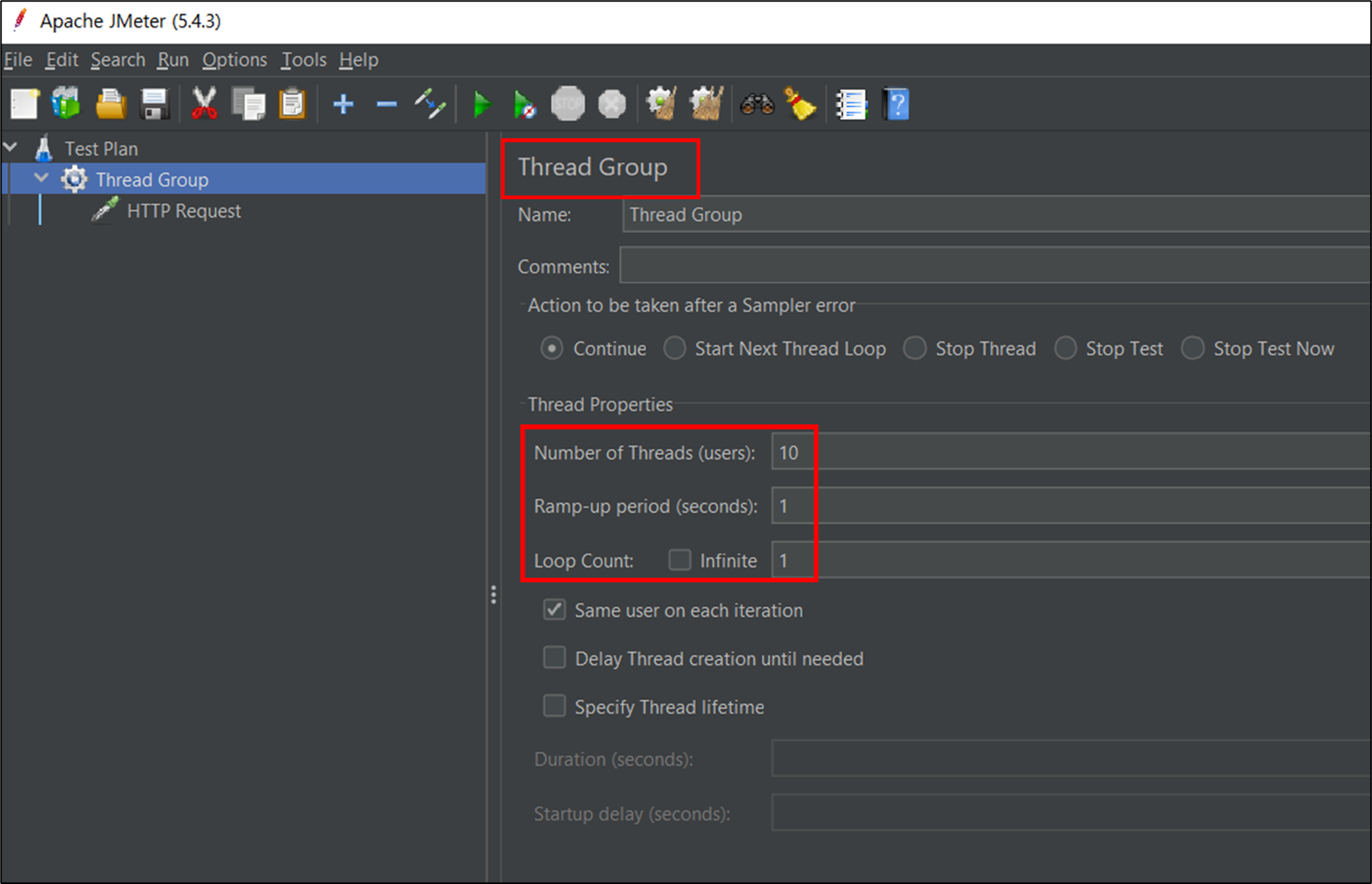Click the Startup delay field
1372x884 pixels.
pos(1071,813)
